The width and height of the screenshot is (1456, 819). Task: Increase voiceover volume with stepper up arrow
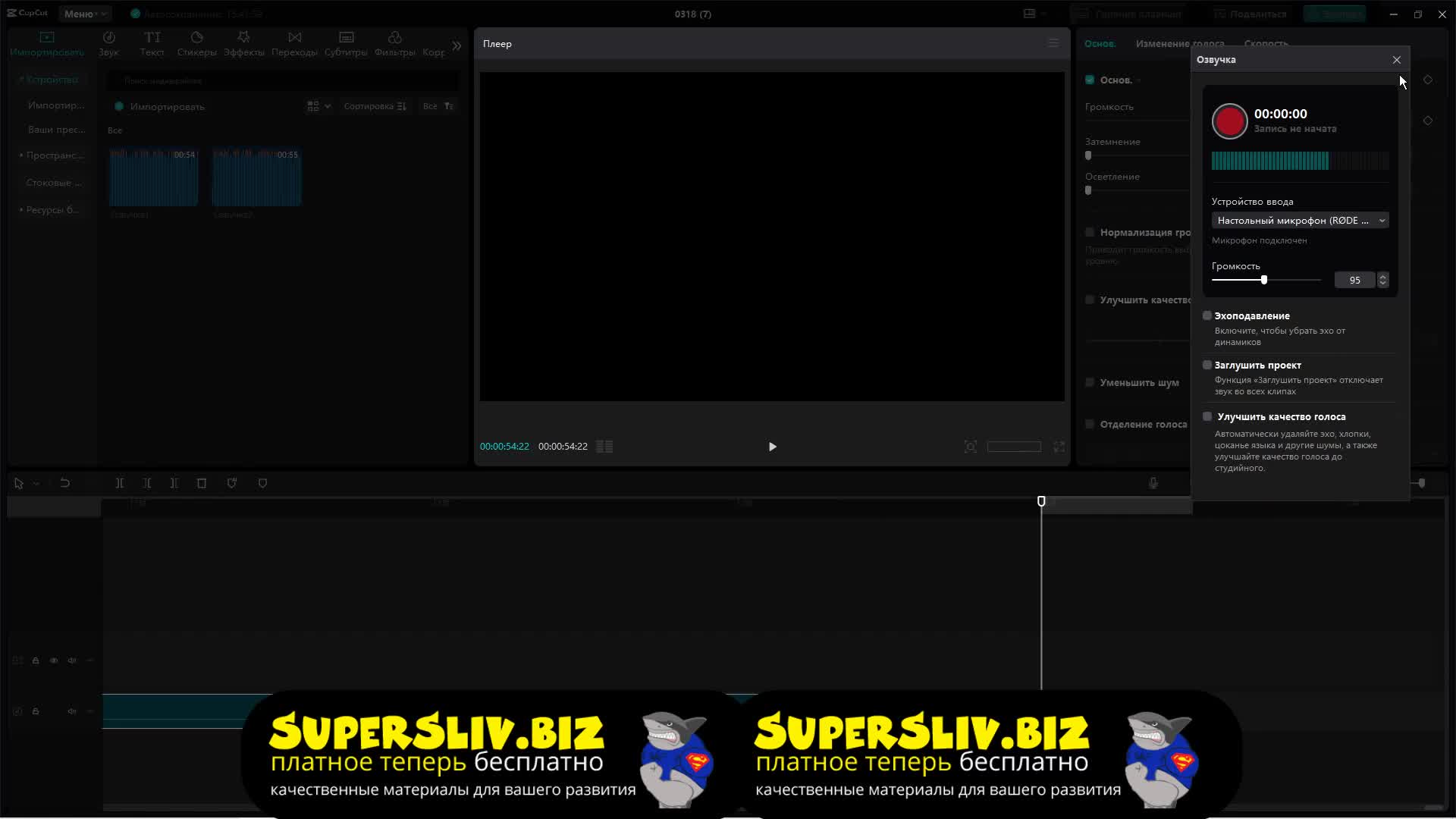1382,276
